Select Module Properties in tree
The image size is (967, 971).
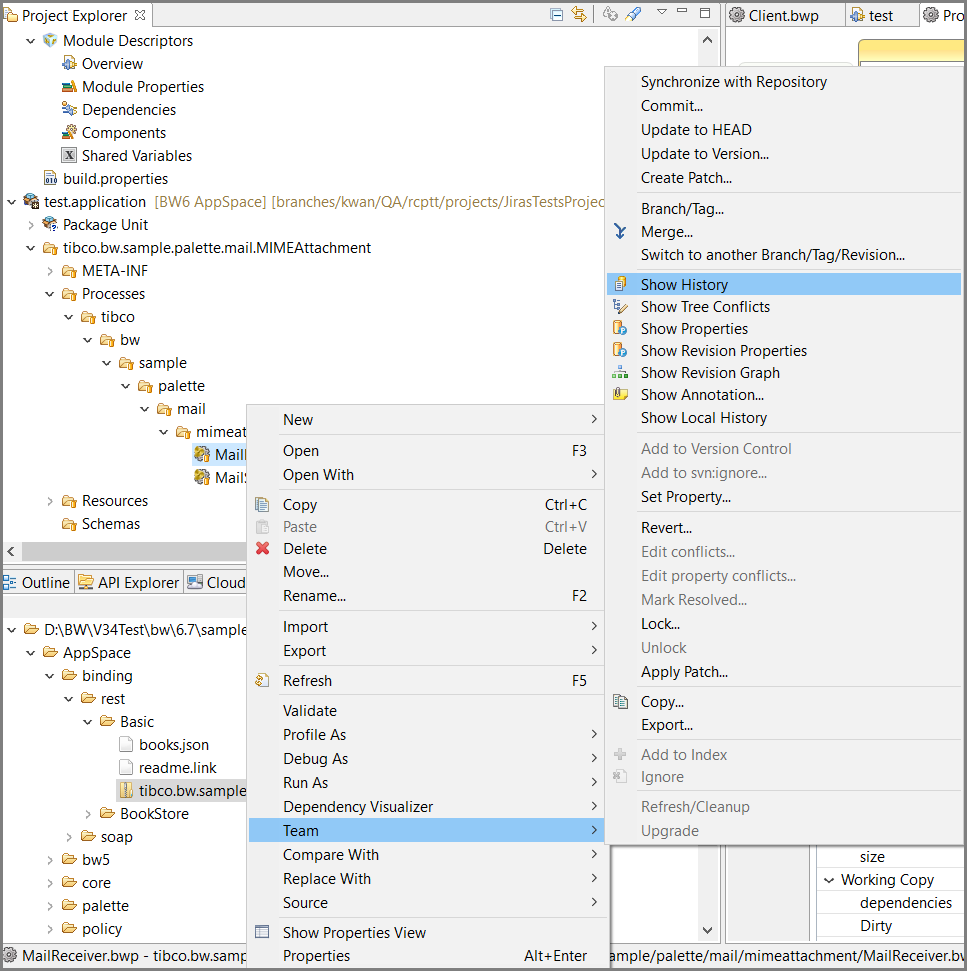(142, 87)
